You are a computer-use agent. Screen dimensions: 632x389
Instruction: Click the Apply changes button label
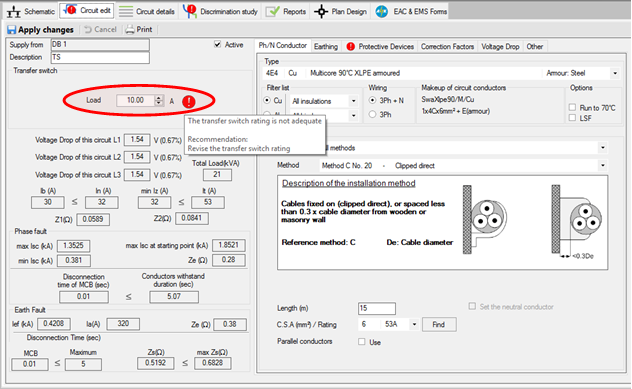point(46,30)
